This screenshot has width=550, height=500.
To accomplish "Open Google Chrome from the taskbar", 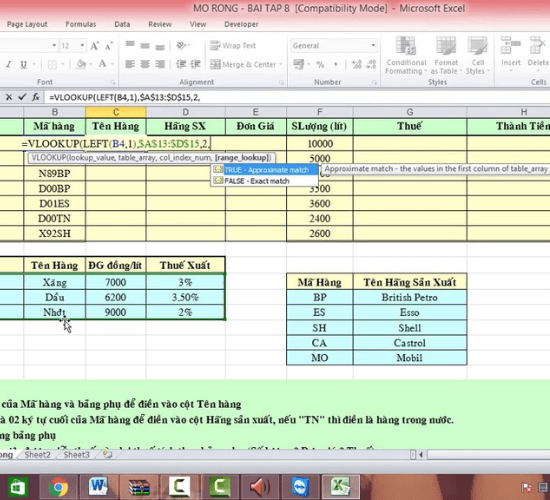I will pyautogui.click(x=58, y=487).
